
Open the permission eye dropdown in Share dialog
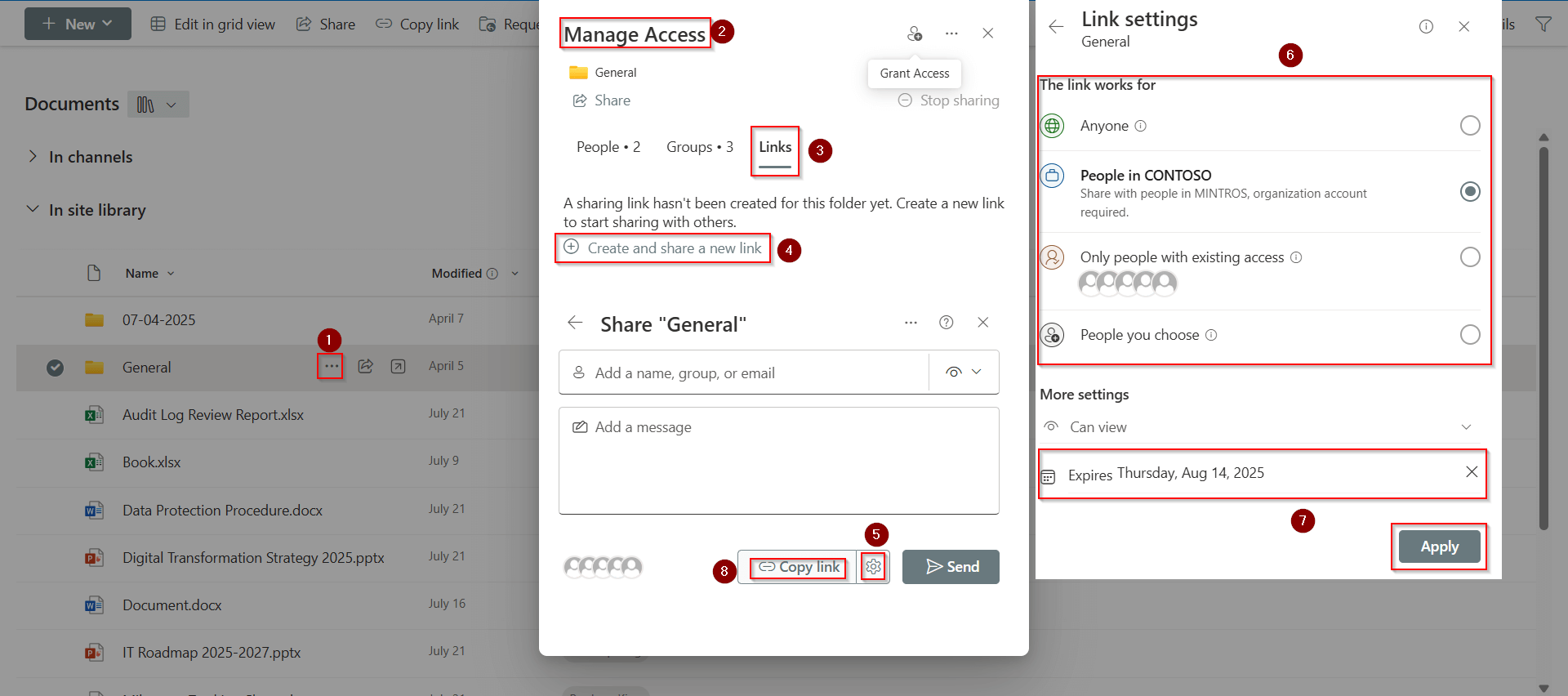click(x=964, y=372)
